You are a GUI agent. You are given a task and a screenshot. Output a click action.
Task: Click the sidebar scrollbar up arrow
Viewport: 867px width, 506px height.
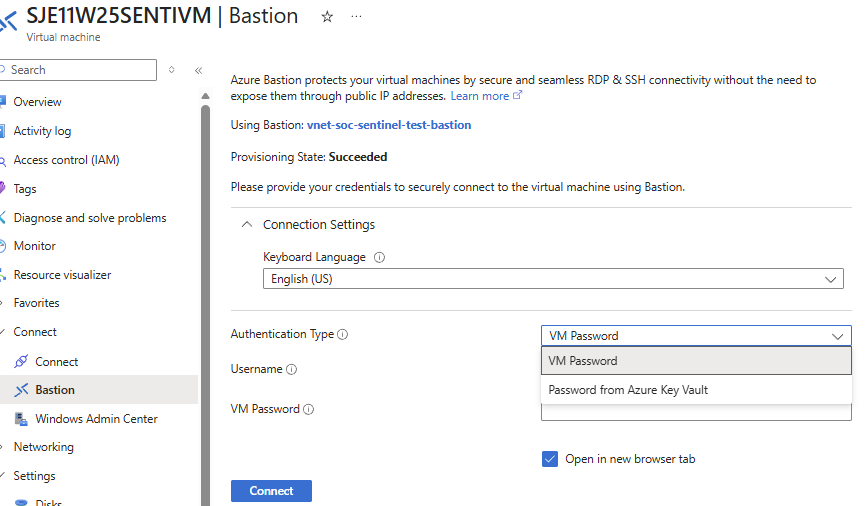[x=206, y=96]
